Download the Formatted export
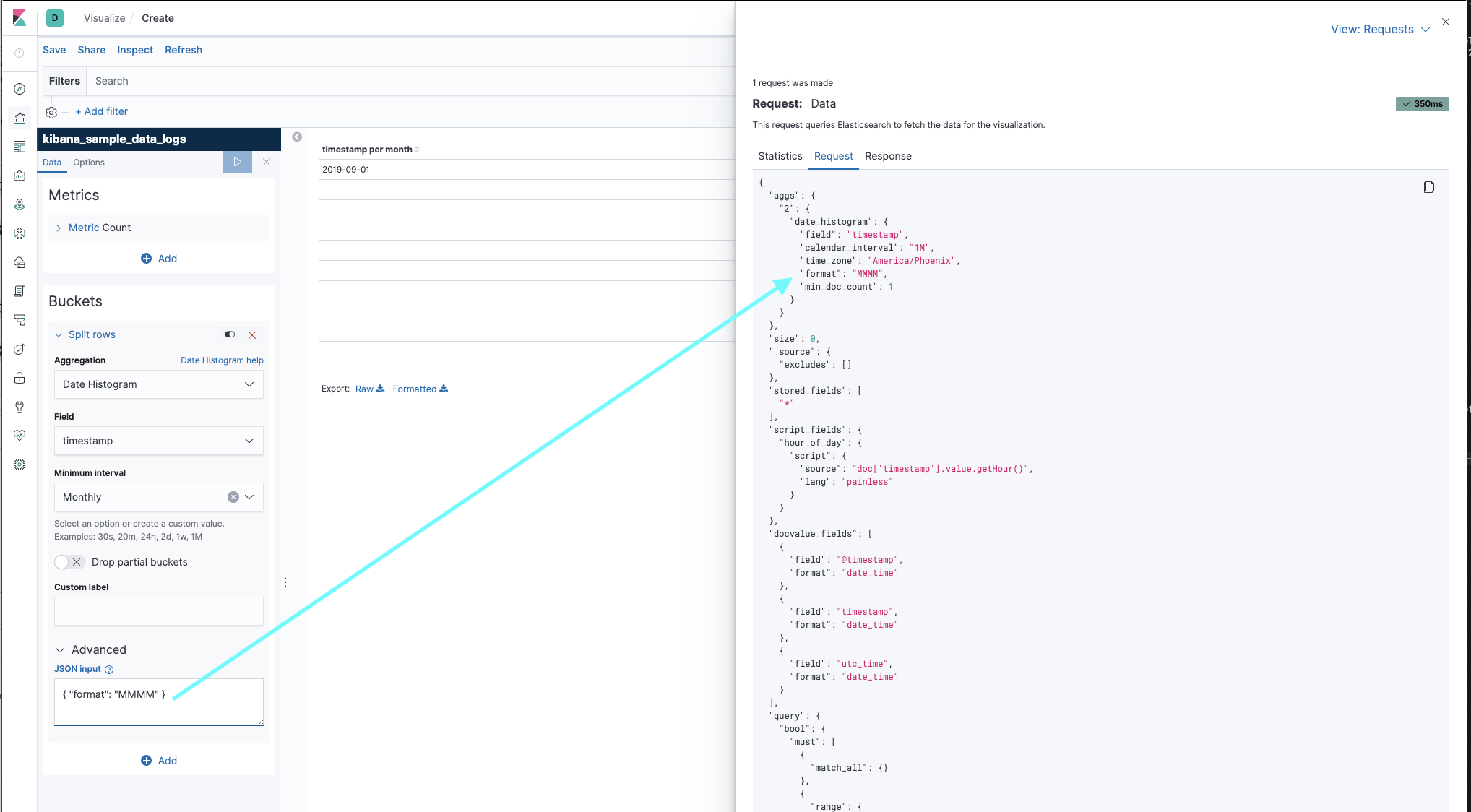1471x812 pixels. tap(420, 389)
